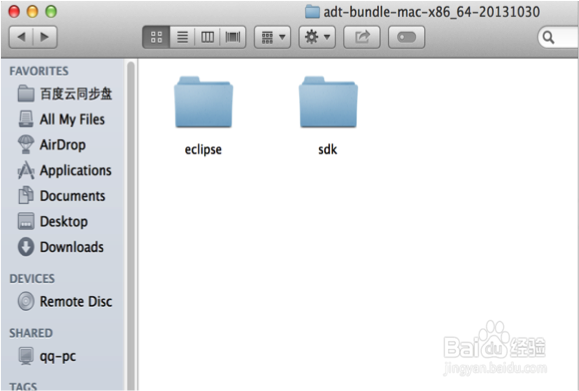The image size is (579, 391).
Task: Click the DEVICES section header
Action: [x=32, y=278]
